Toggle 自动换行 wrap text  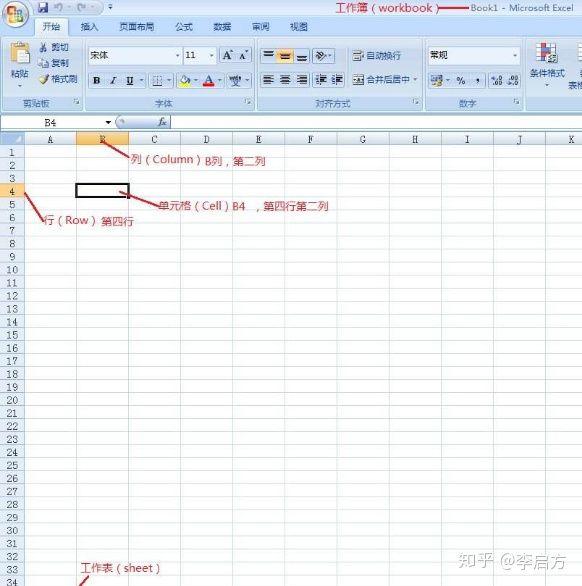click(376, 56)
